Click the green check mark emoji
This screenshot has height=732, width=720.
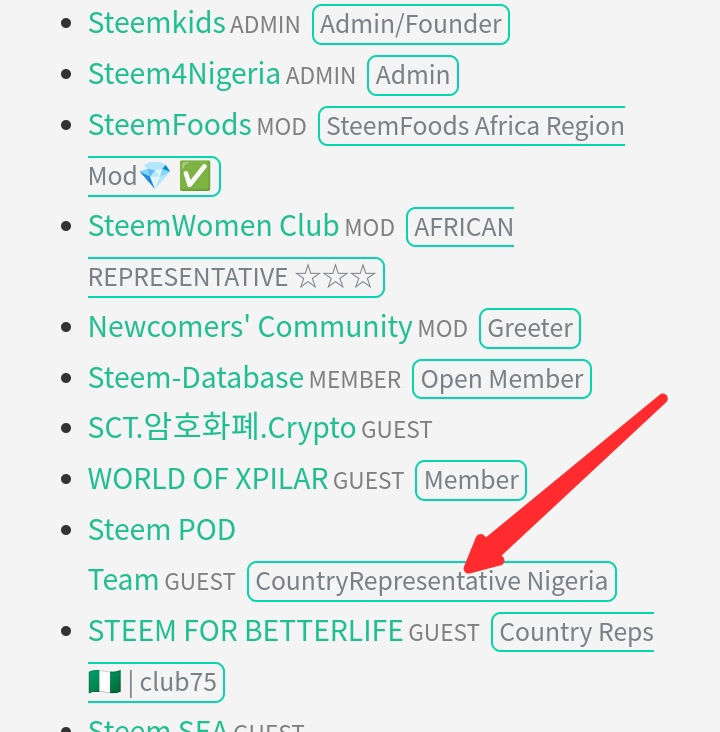[195, 177]
